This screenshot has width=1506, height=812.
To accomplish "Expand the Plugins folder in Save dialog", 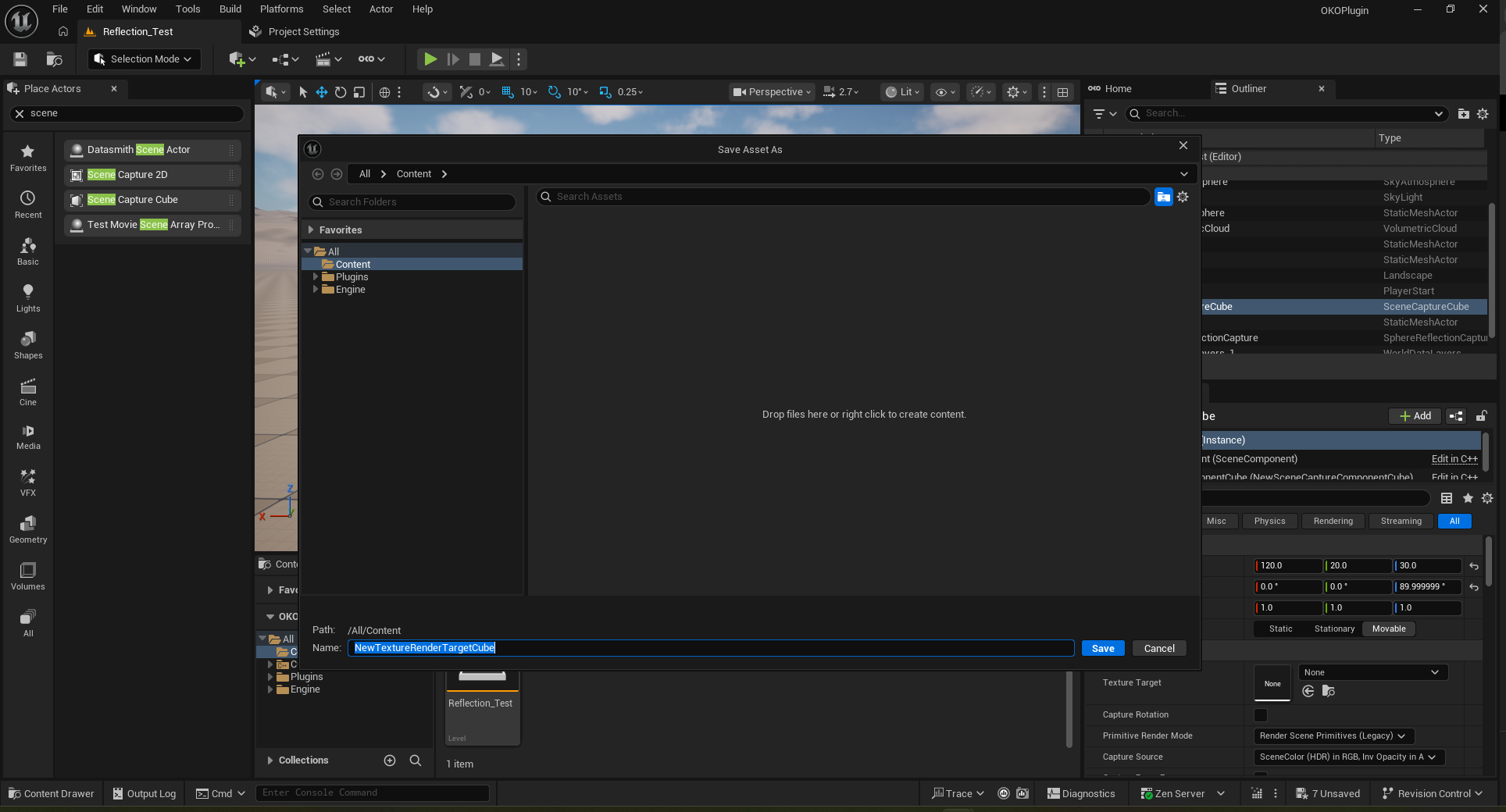I will tap(316, 277).
